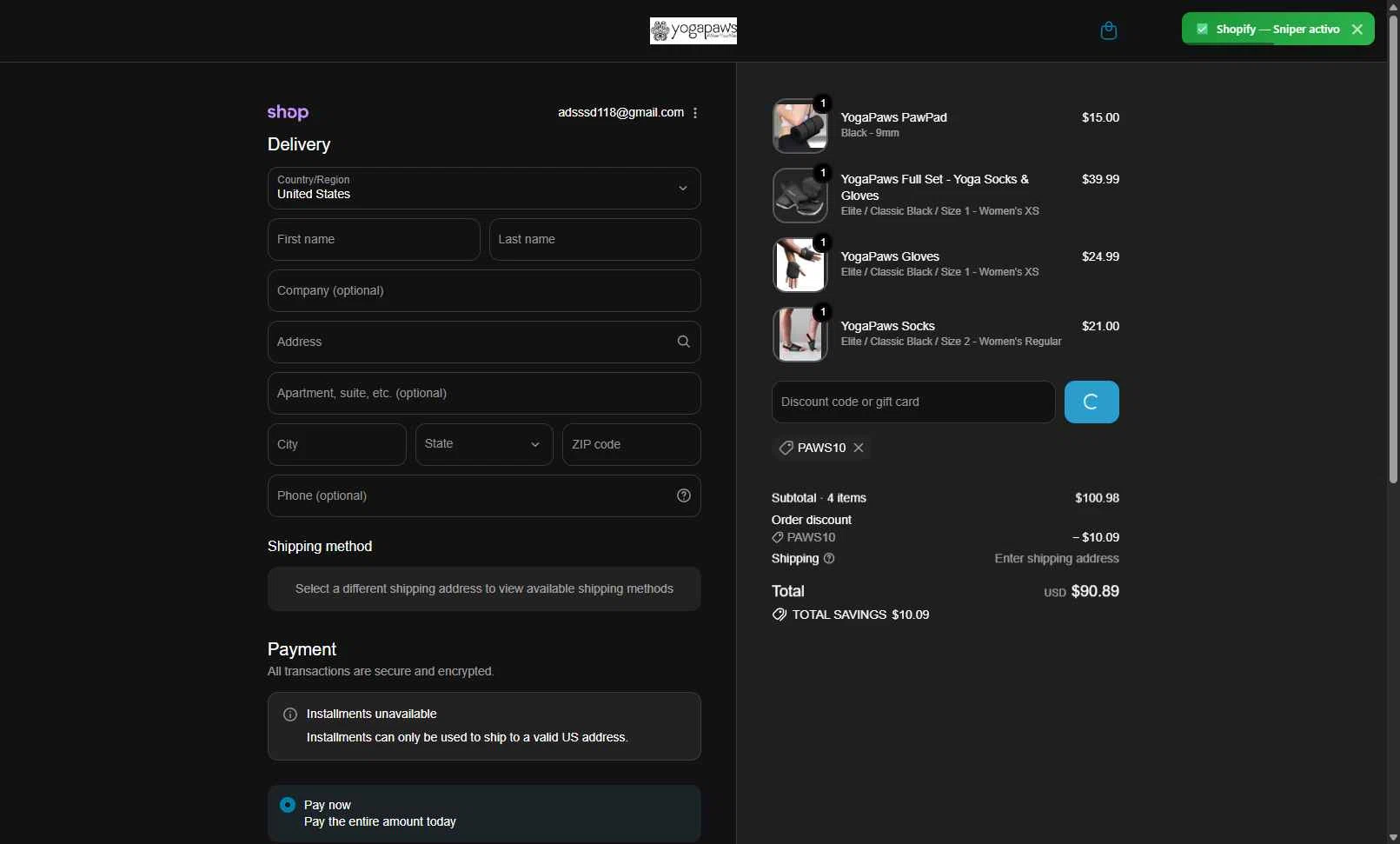This screenshot has height=844, width=1400.
Task: Click the YogaPaws Socks product thumbnail
Action: click(x=800, y=335)
